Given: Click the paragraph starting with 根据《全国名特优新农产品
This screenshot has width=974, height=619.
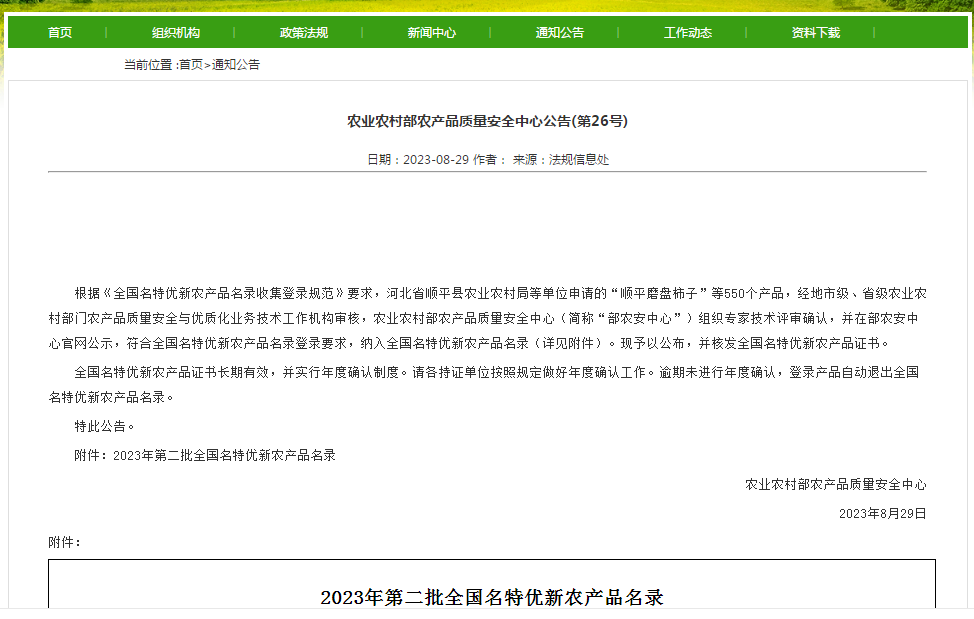Looking at the screenshot, I should [487, 318].
